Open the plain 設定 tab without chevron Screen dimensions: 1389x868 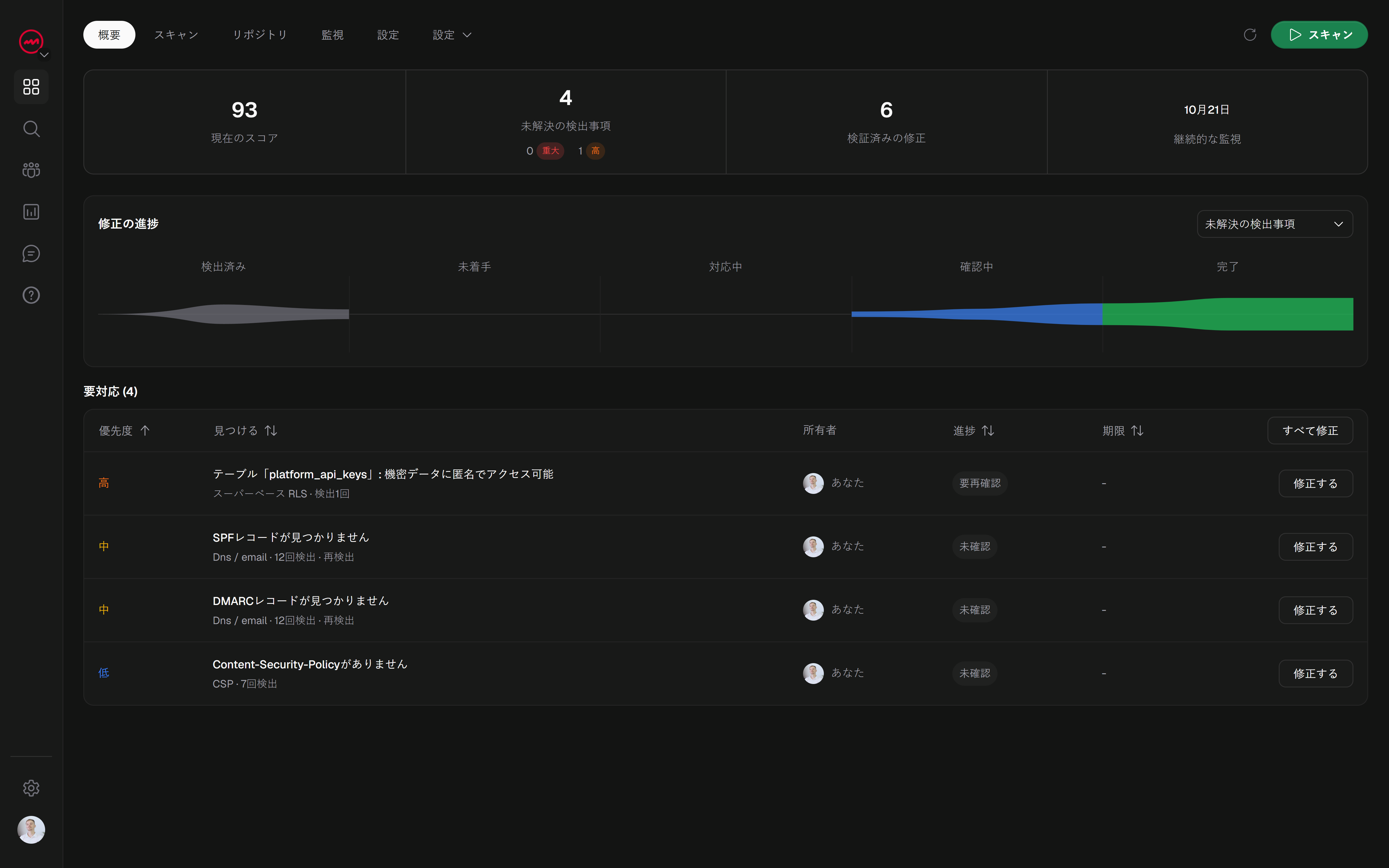pos(388,35)
